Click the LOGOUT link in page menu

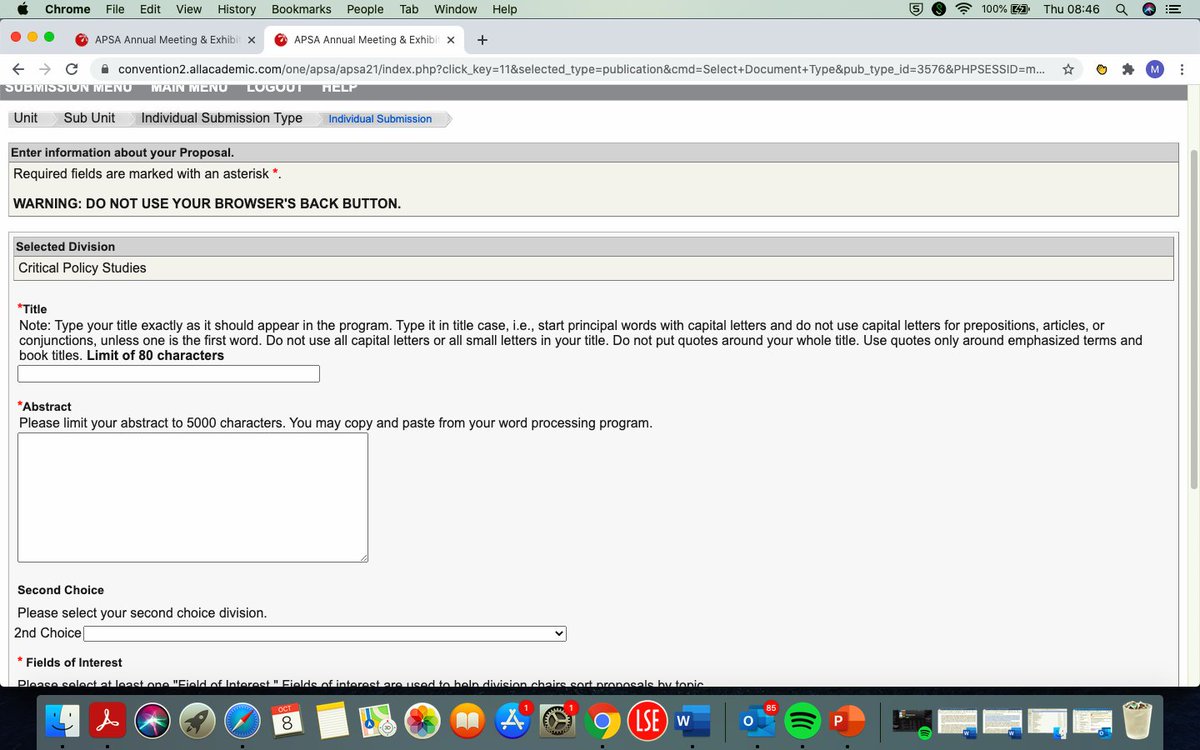[275, 88]
